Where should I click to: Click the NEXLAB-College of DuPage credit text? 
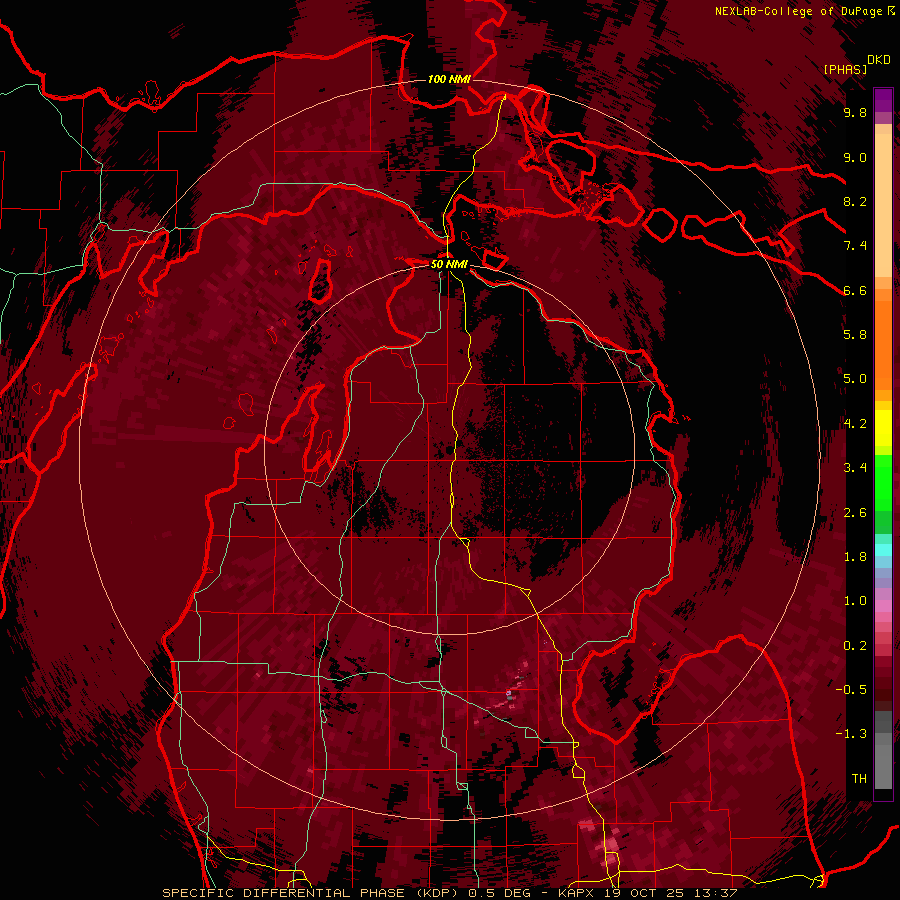(x=798, y=11)
